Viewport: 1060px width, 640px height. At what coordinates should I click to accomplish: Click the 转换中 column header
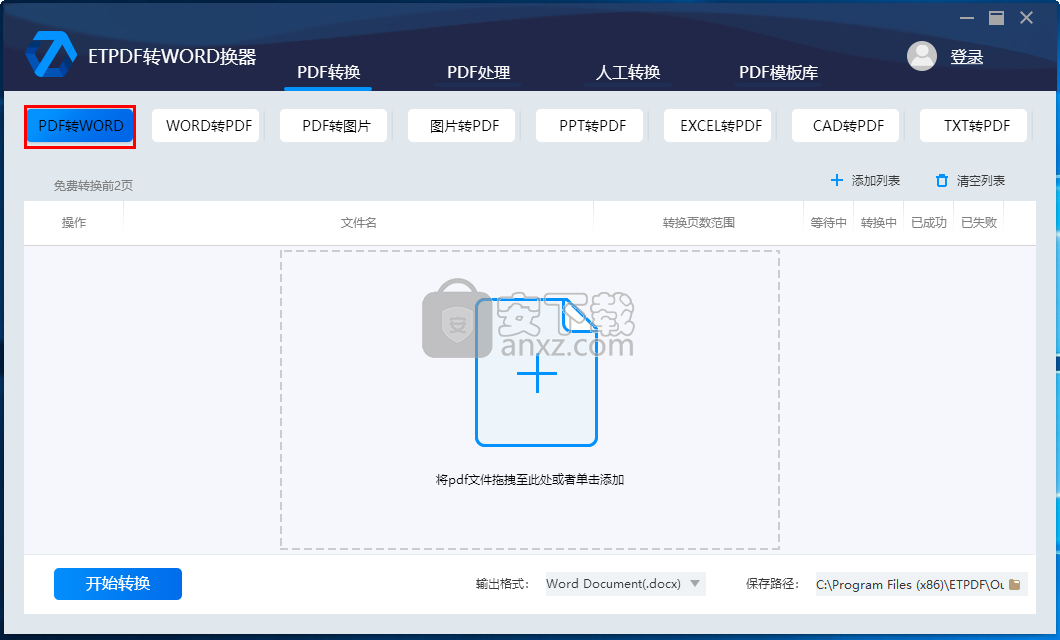click(x=878, y=223)
